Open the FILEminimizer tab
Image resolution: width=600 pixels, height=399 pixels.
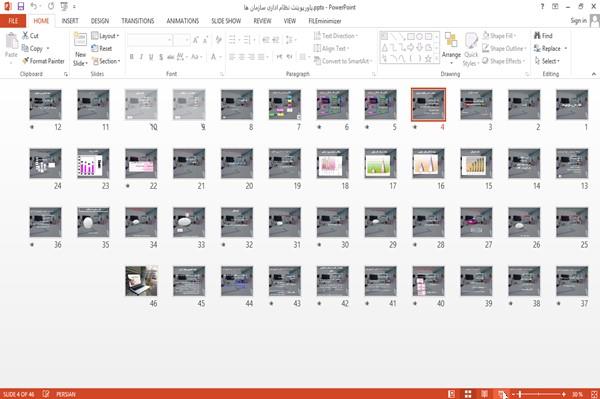click(x=324, y=21)
